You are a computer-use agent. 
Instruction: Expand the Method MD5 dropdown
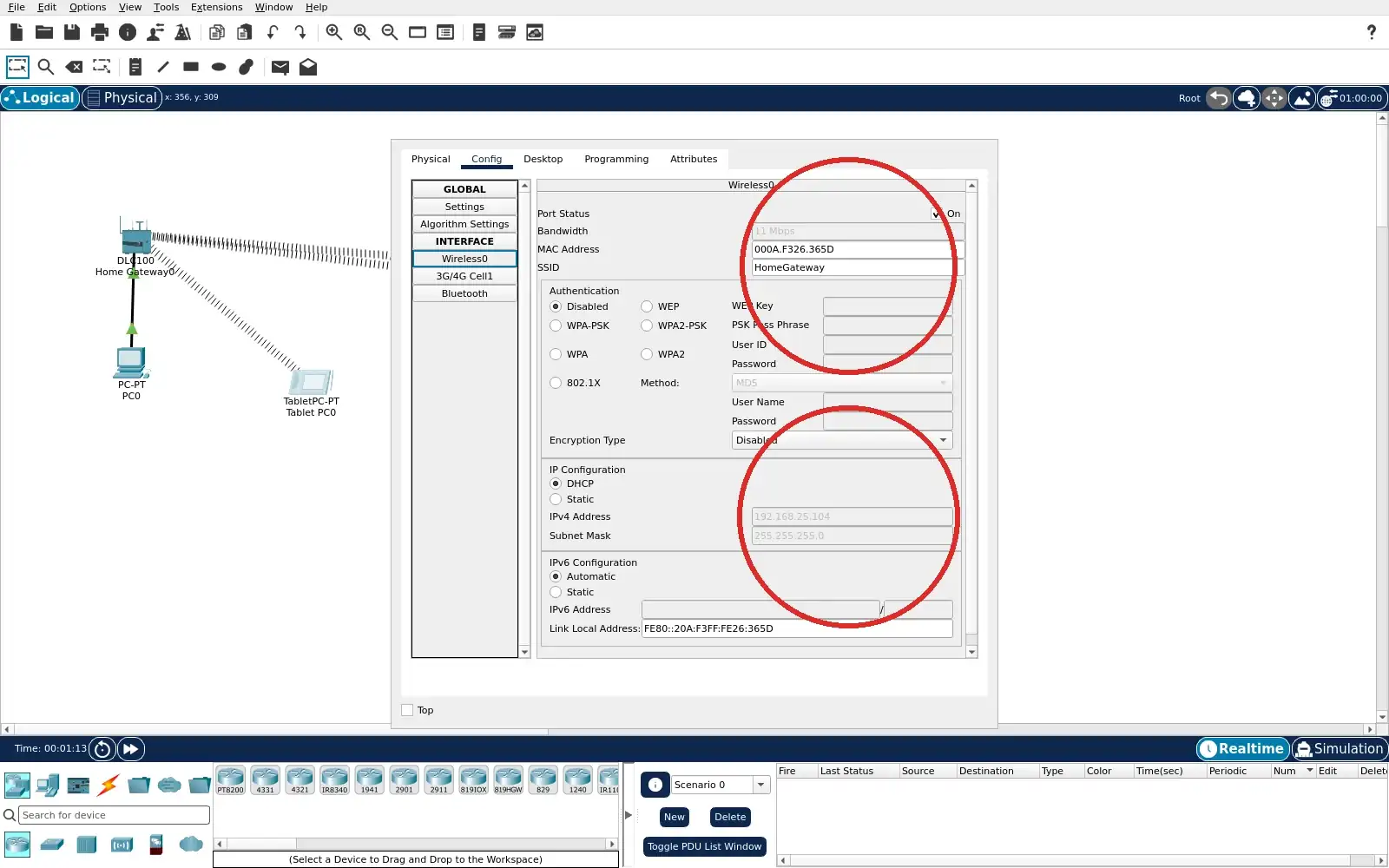pyautogui.click(x=842, y=383)
